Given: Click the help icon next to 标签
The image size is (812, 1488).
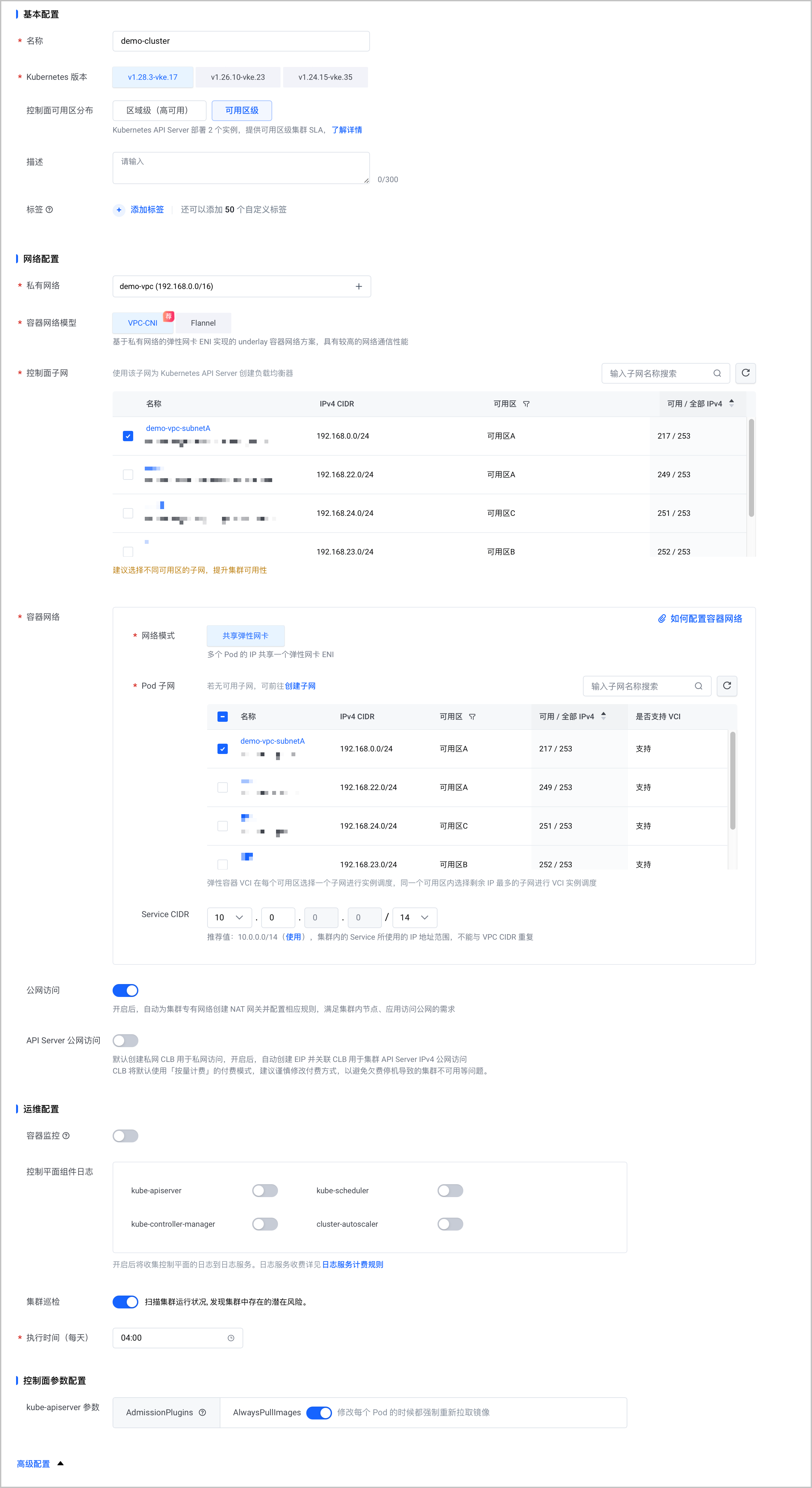Looking at the screenshot, I should tap(50, 210).
